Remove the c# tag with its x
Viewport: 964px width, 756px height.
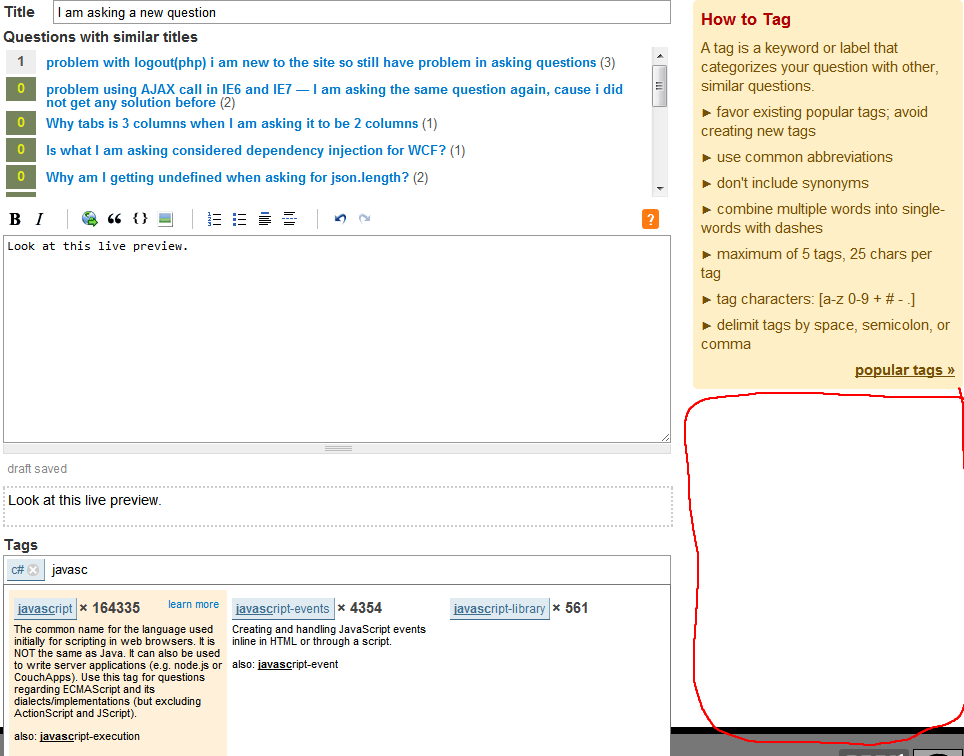click(33, 570)
